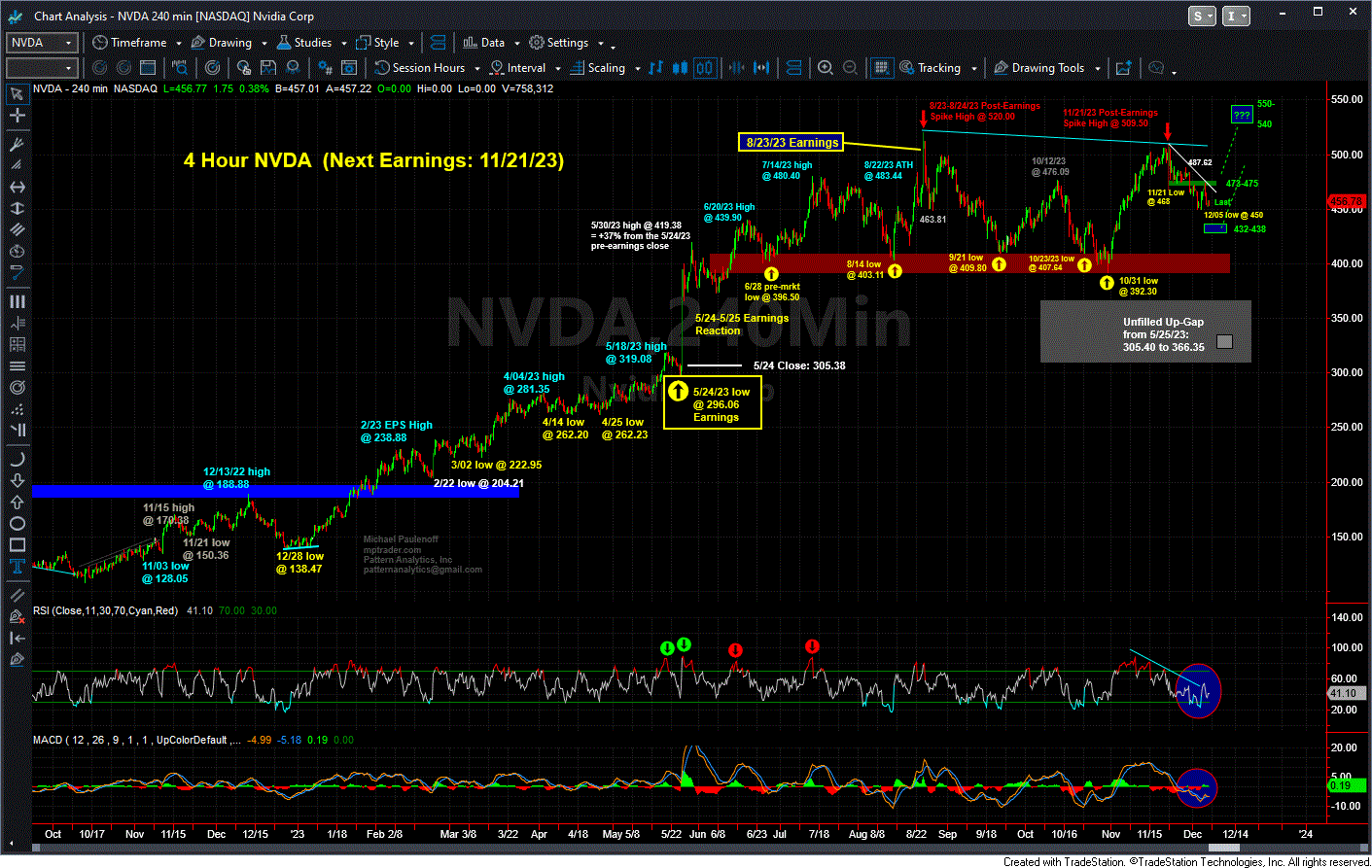Click the chart window icon

[x=148, y=68]
